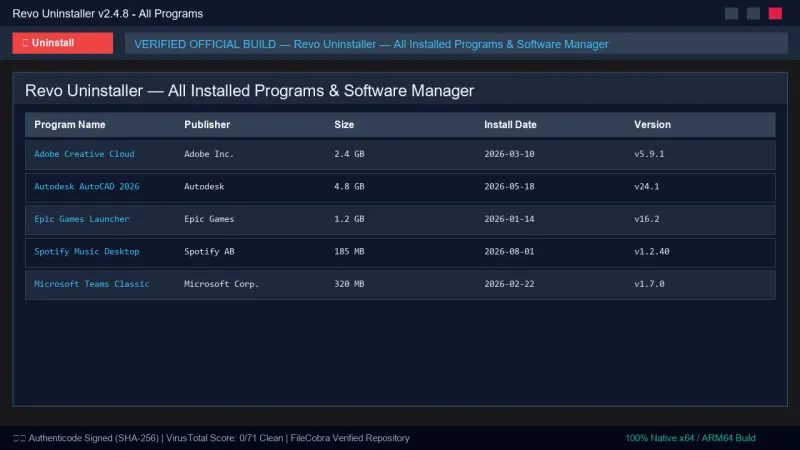Click publisher cell Adobe Inc.

pos(209,154)
